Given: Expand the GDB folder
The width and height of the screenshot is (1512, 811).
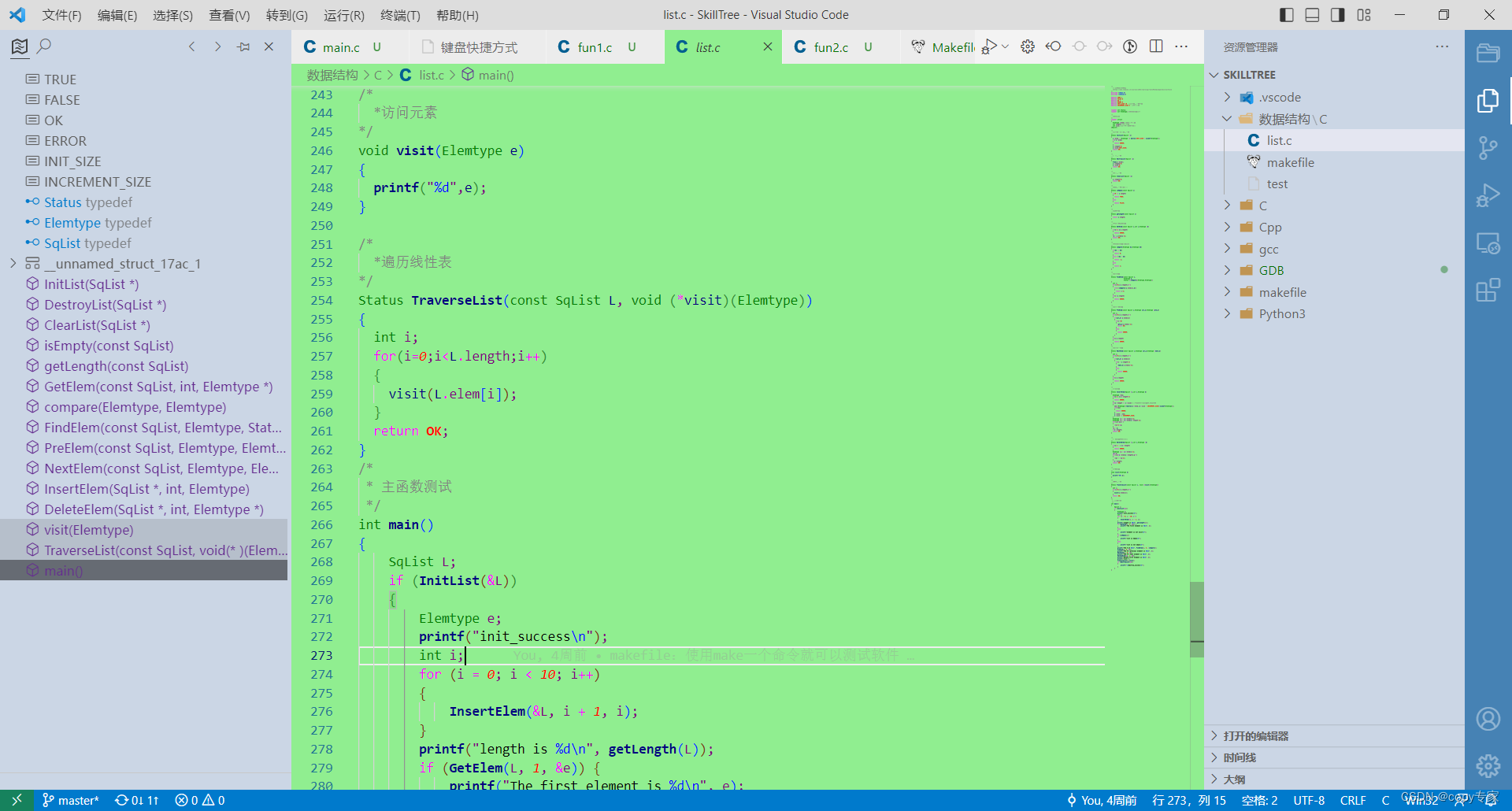Looking at the screenshot, I should (x=1228, y=269).
